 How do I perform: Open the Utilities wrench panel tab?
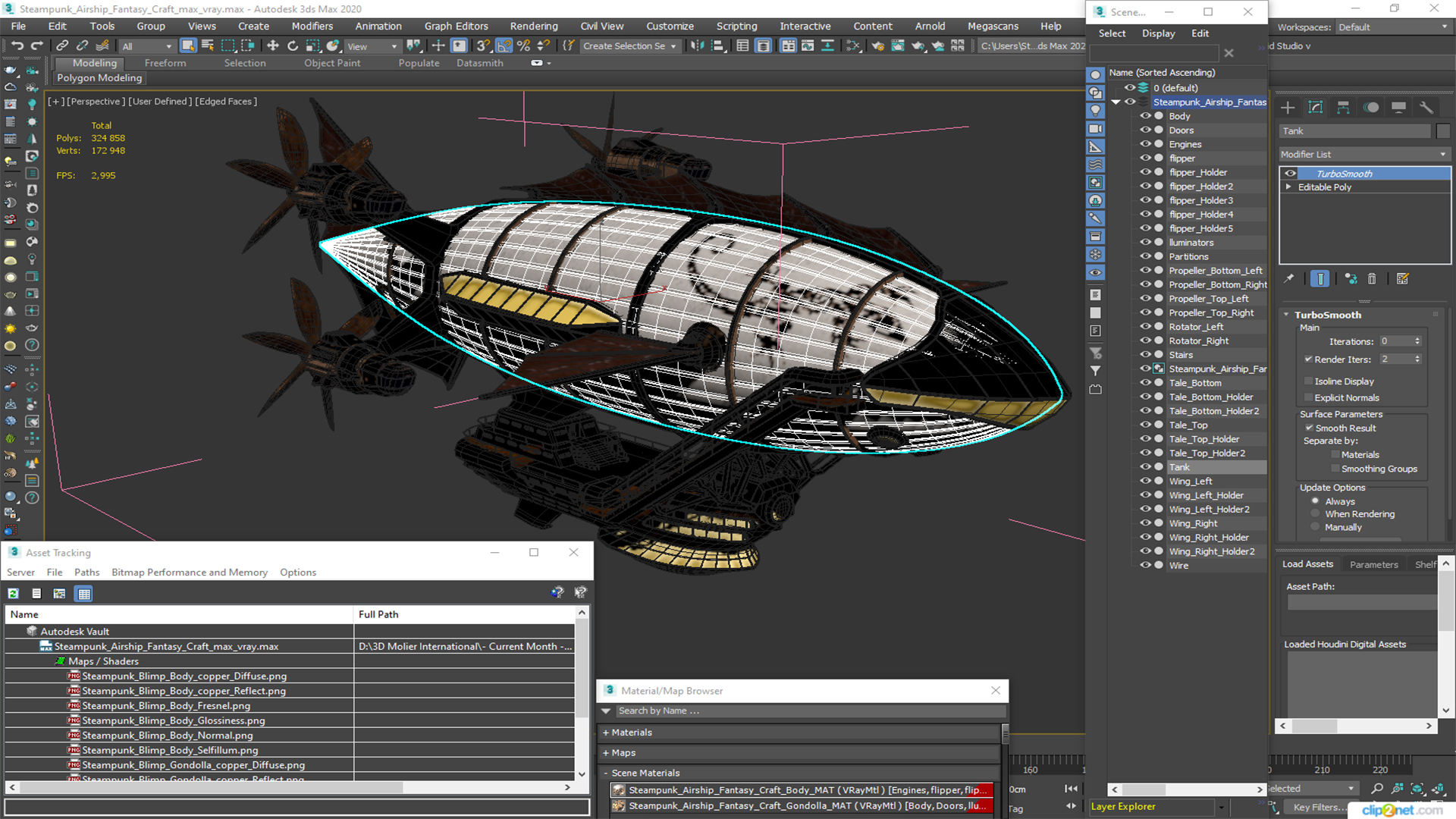pos(1426,108)
